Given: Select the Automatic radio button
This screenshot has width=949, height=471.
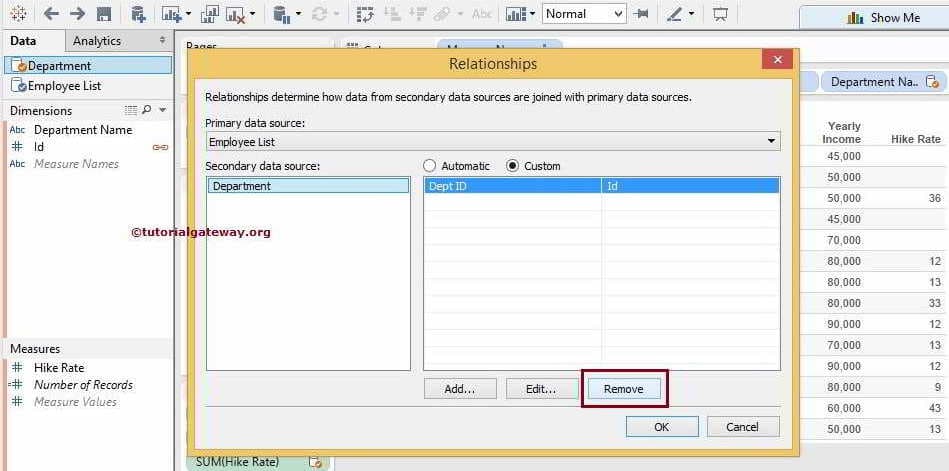Looking at the screenshot, I should [429, 166].
